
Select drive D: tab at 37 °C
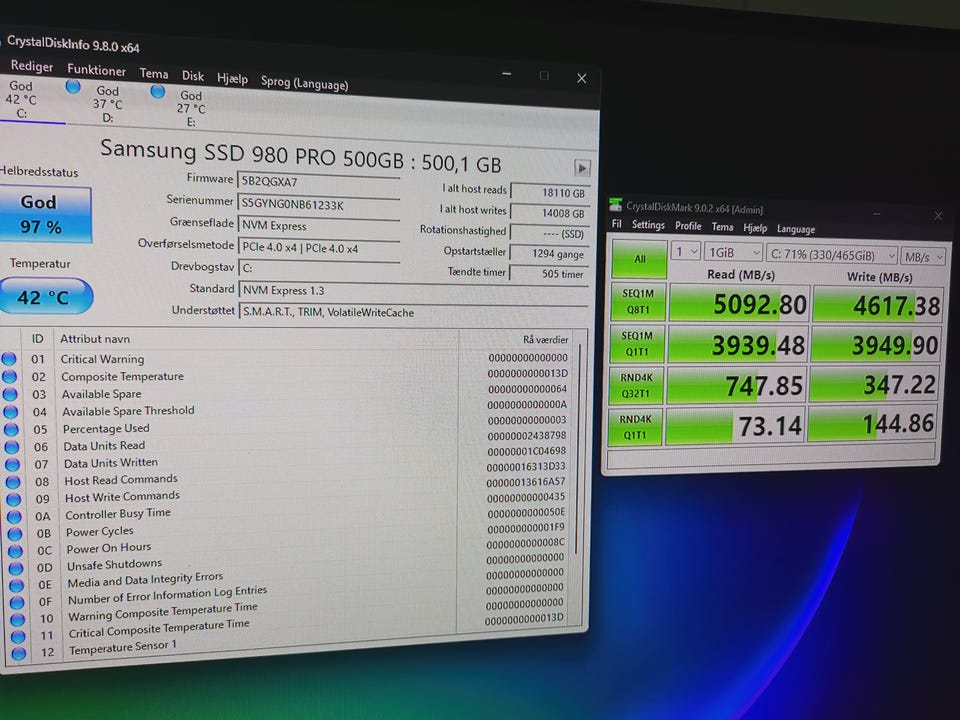pyautogui.click(x=108, y=104)
